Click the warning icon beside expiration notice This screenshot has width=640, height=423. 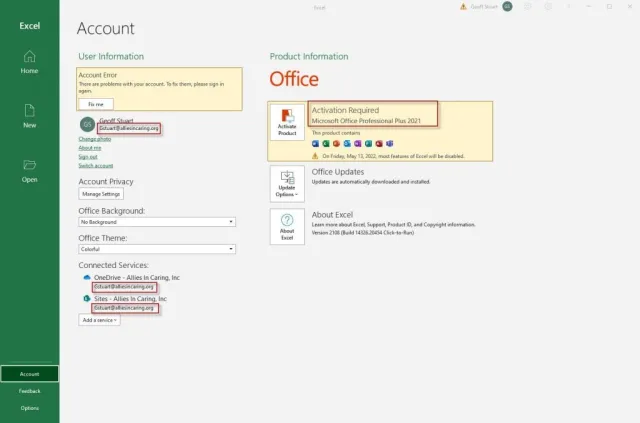click(x=315, y=156)
